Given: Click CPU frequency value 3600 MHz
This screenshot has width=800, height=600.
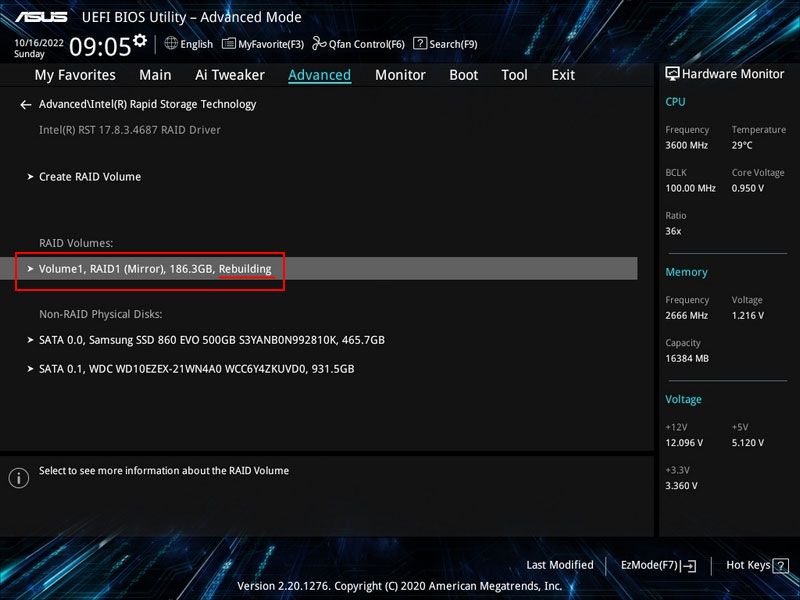Looking at the screenshot, I should [686, 145].
